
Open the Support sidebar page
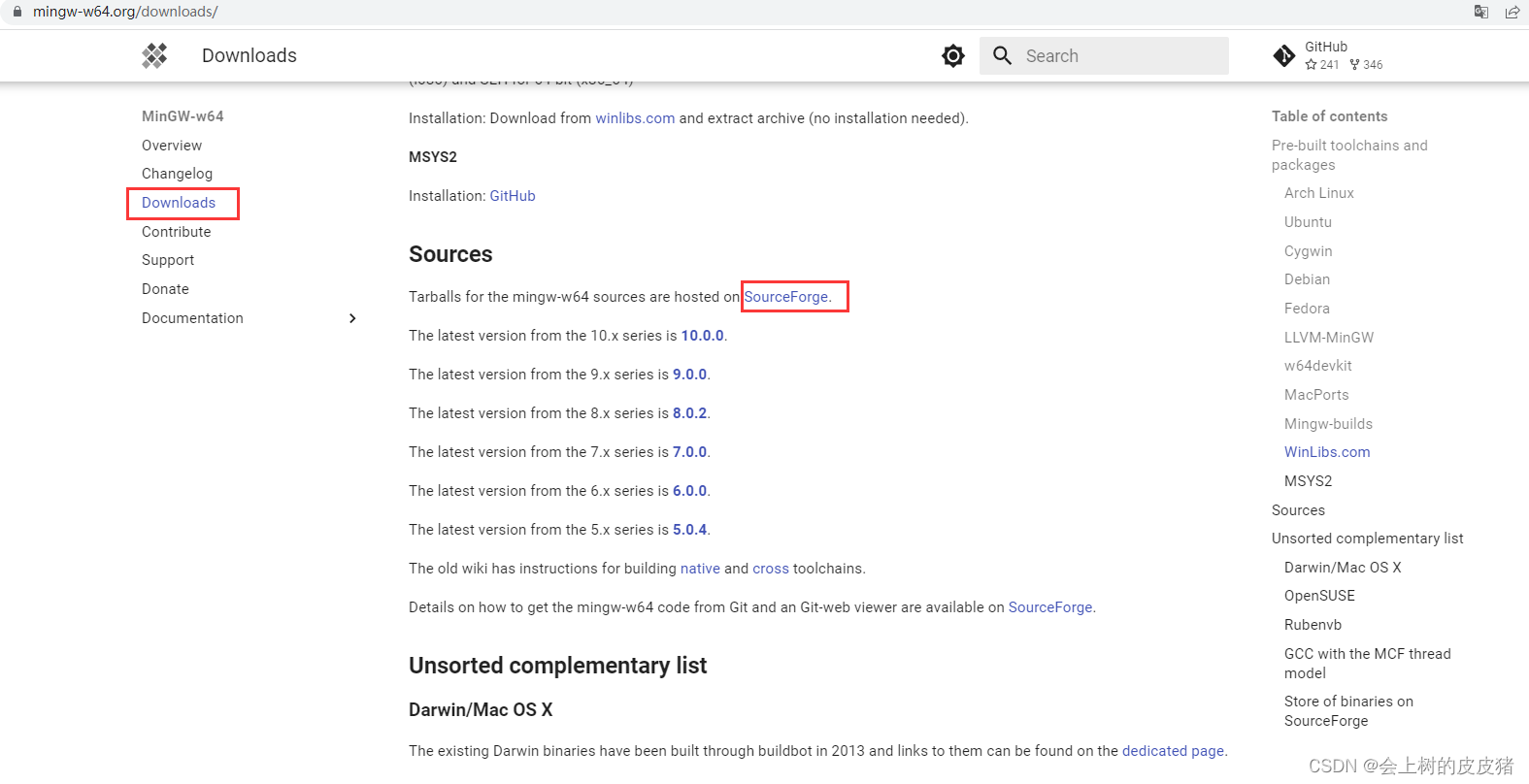168,260
